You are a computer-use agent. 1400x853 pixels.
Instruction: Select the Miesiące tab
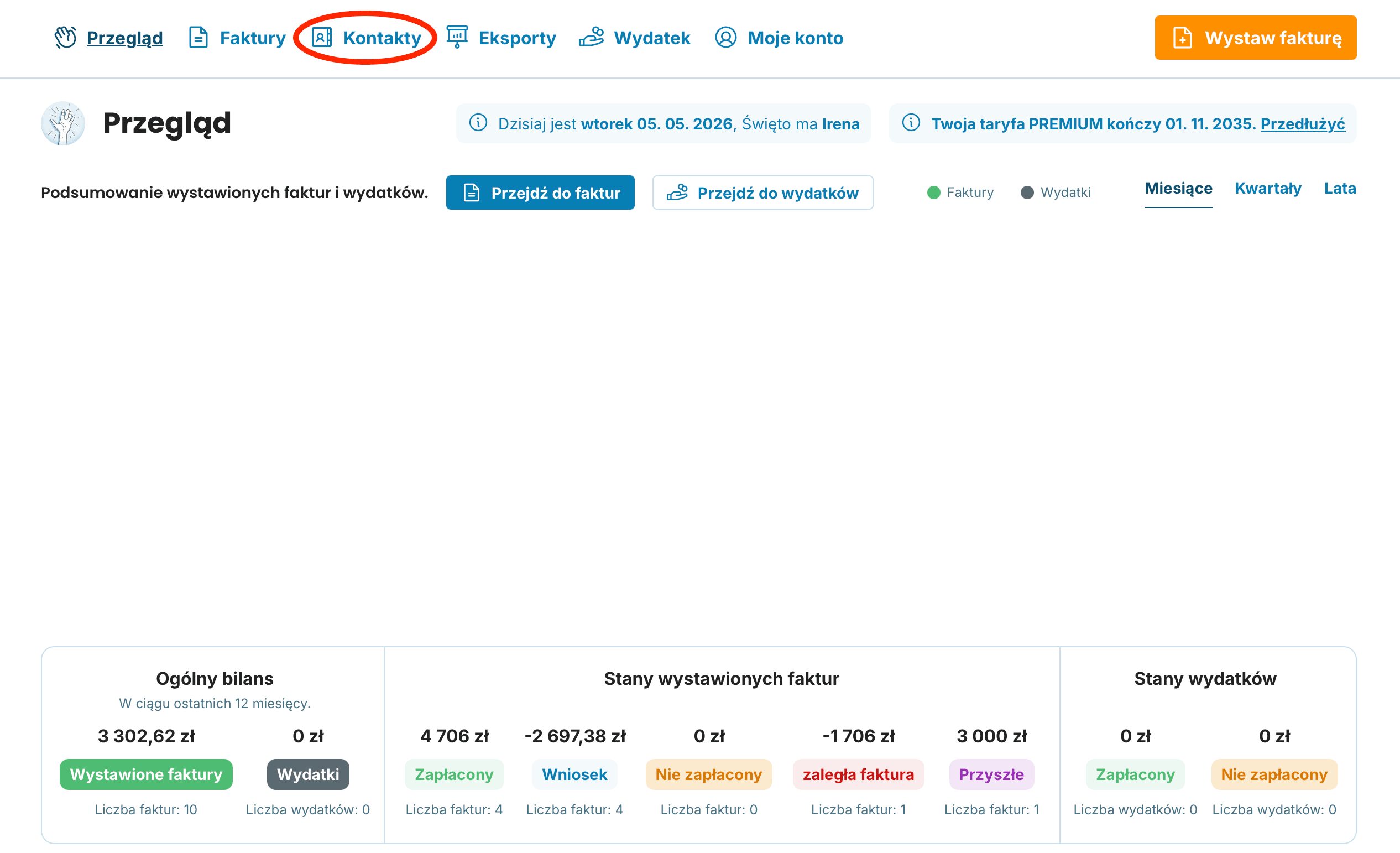click(x=1178, y=189)
